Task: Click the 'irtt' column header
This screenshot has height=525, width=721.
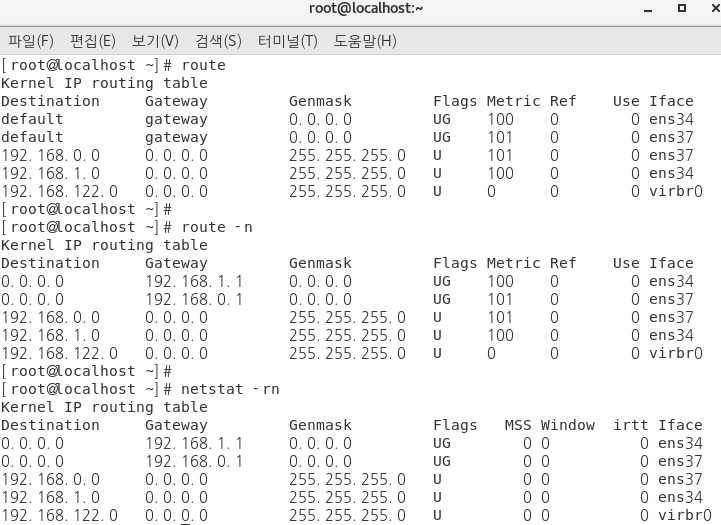Action: 630,425
